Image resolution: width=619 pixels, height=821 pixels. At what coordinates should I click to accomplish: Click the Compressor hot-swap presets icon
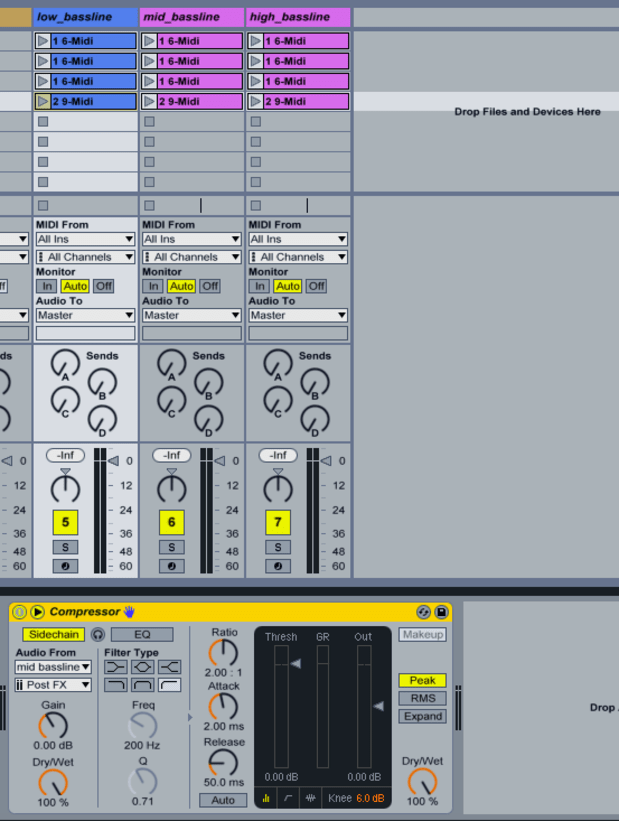pos(423,612)
